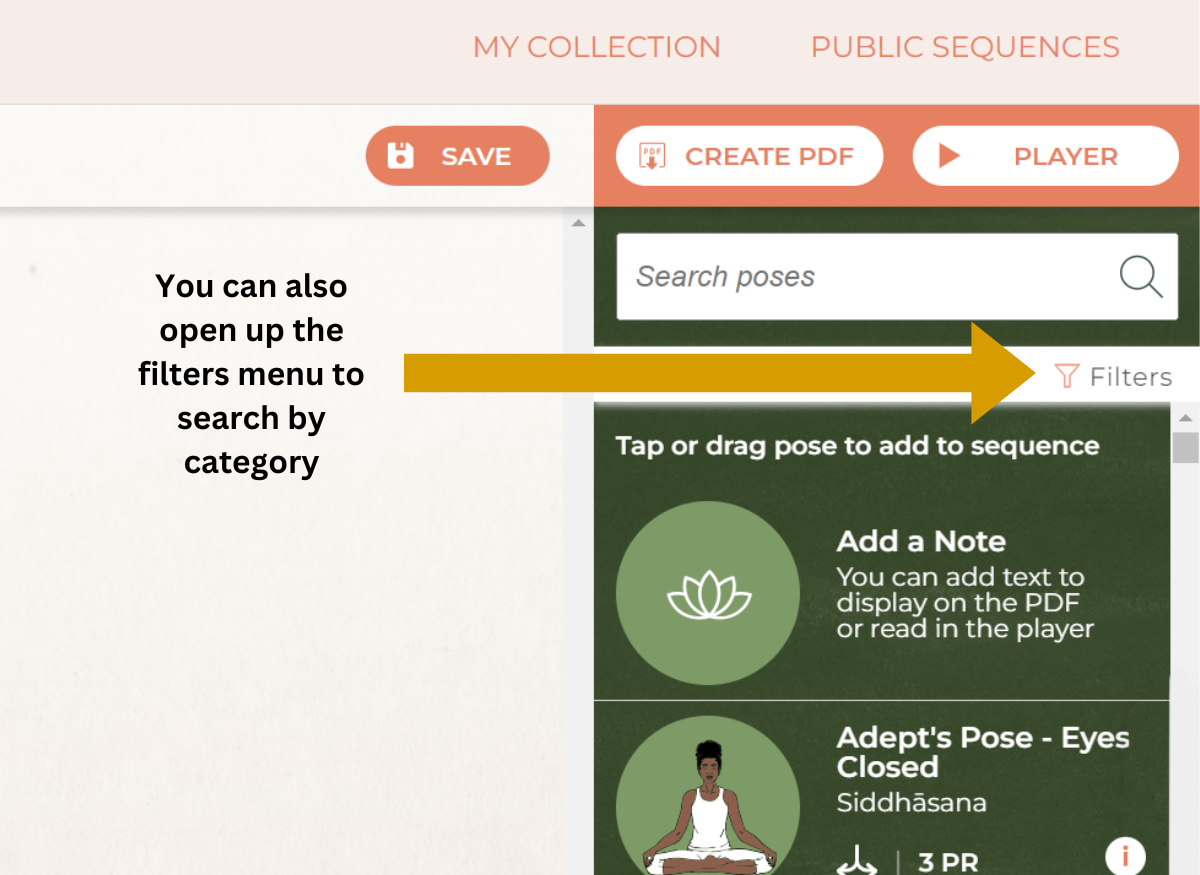The height and width of the screenshot is (875, 1200).
Task: Click the seated pose type icon
Action: pyautogui.click(x=856, y=860)
